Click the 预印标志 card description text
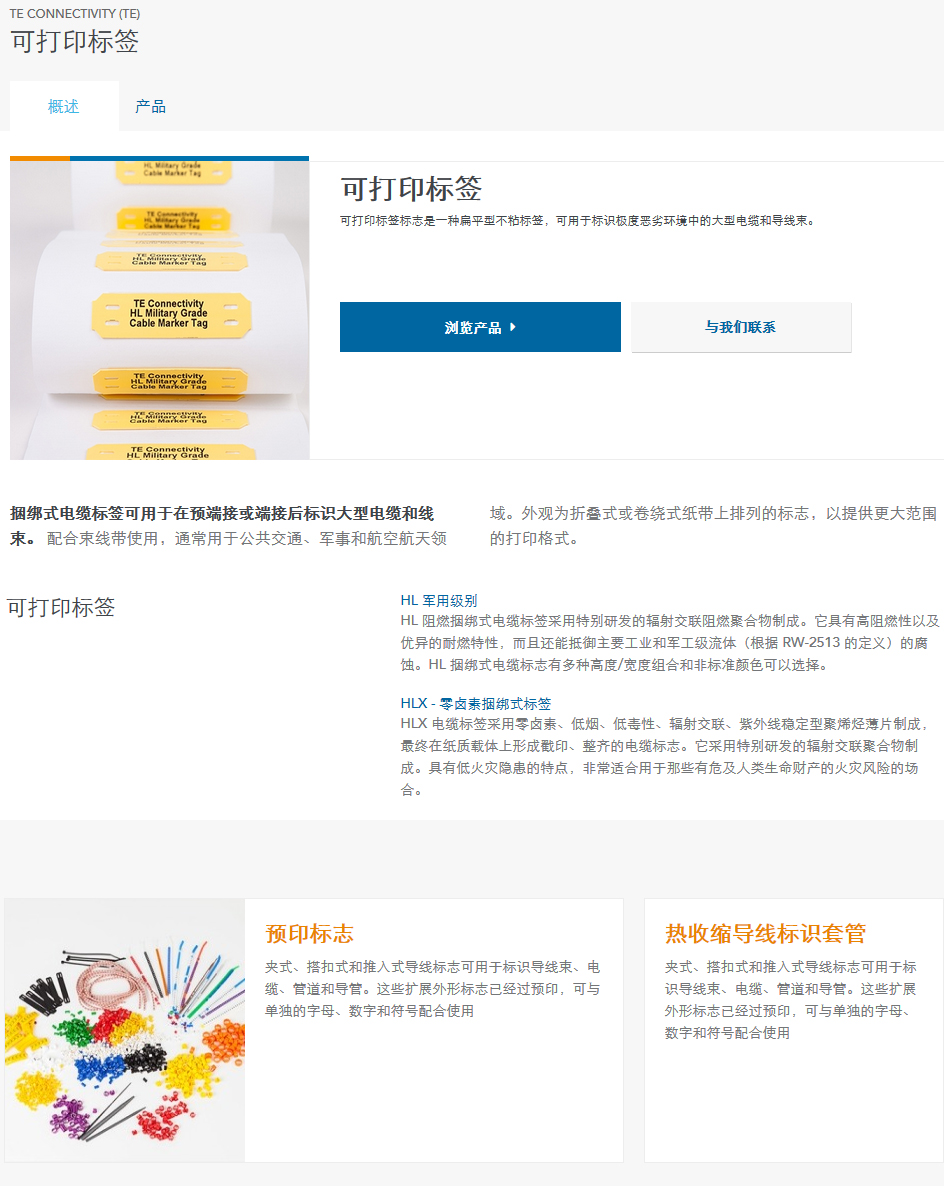944x1186 pixels. [x=433, y=989]
